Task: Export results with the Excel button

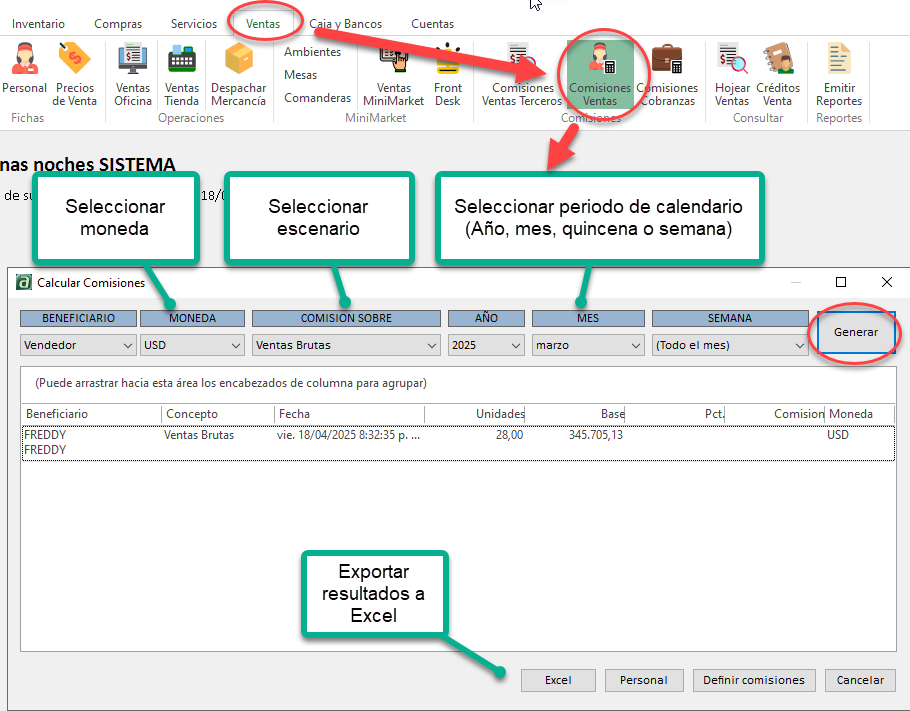Action: [558, 680]
